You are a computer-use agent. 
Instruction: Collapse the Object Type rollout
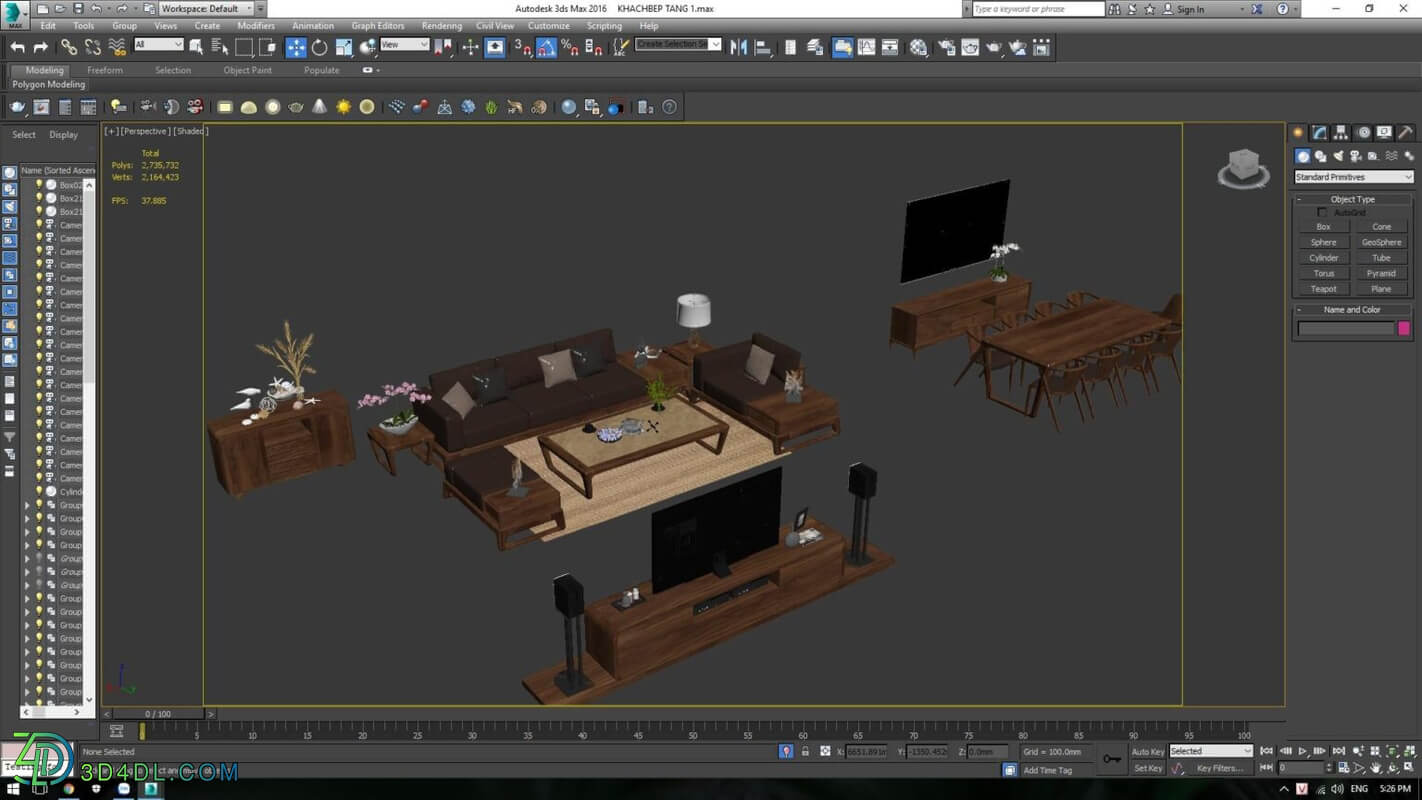1353,199
